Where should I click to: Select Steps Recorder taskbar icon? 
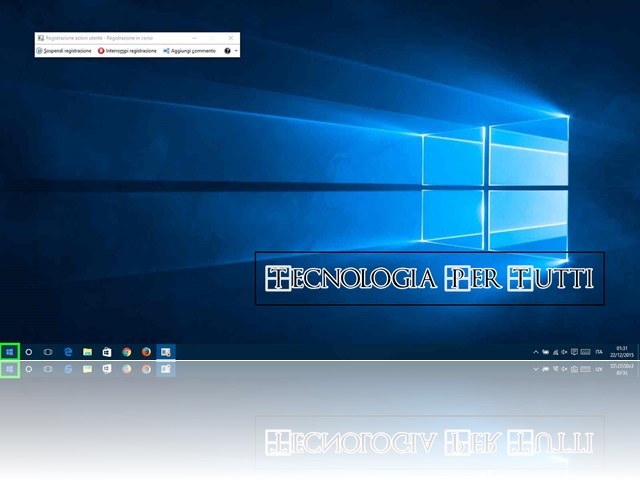166,352
